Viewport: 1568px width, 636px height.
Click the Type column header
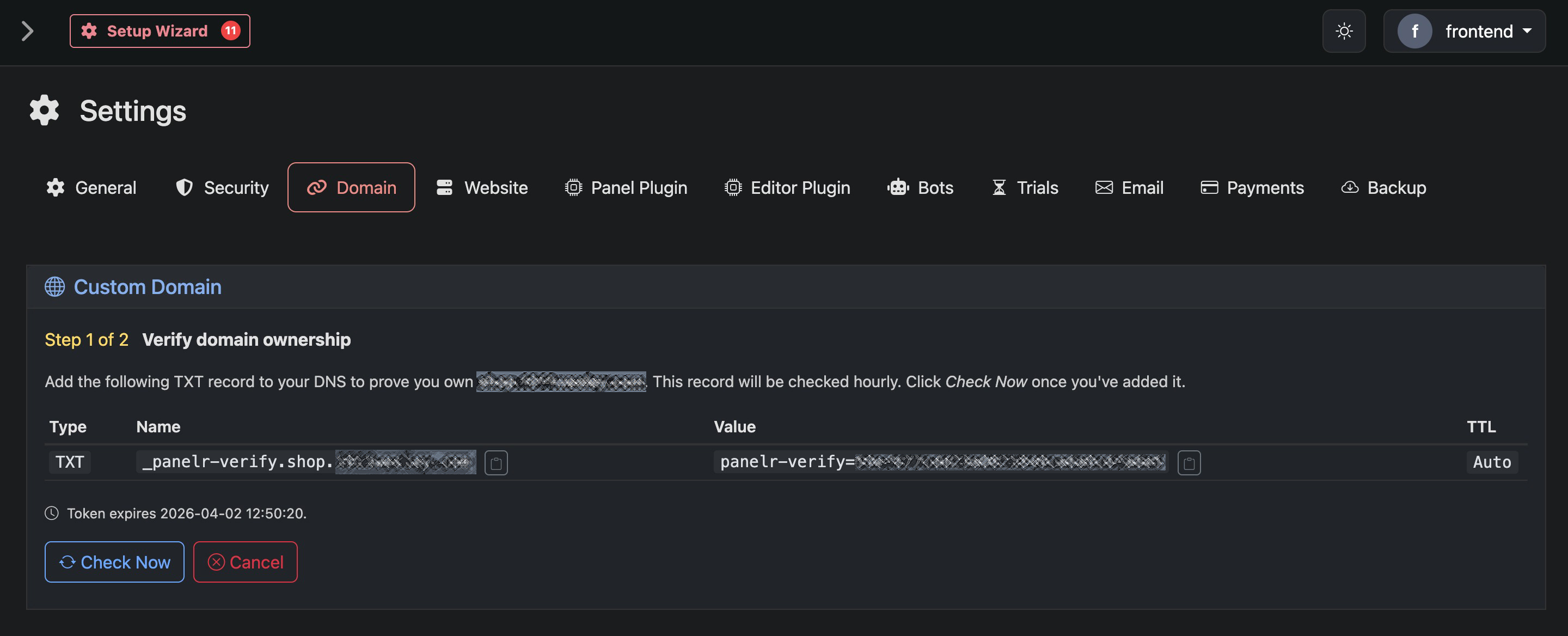pyautogui.click(x=68, y=427)
